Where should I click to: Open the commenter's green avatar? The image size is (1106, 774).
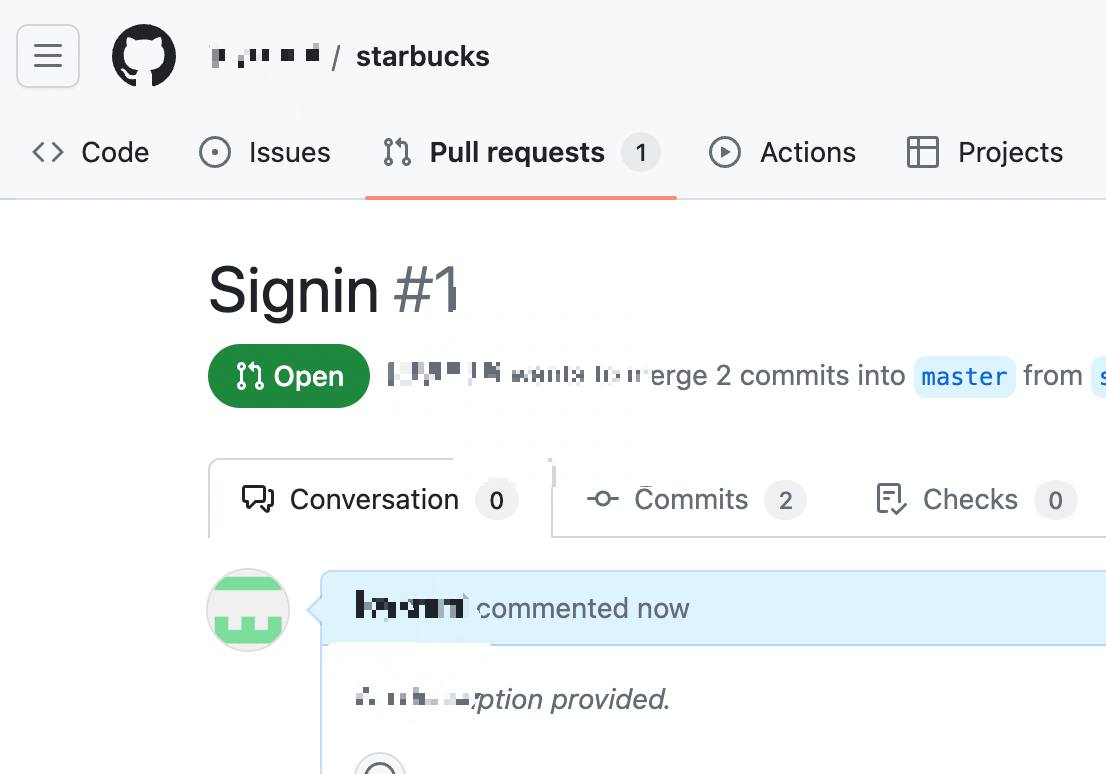248,610
